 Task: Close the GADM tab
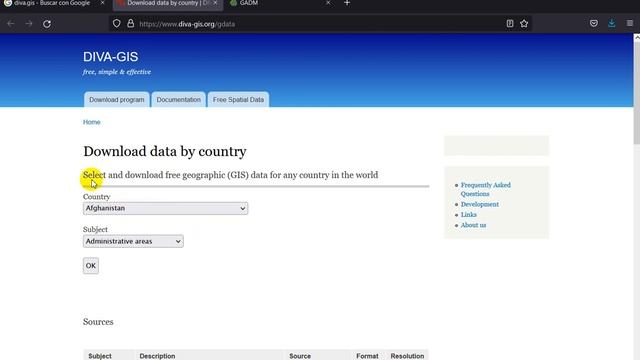coord(328,3)
